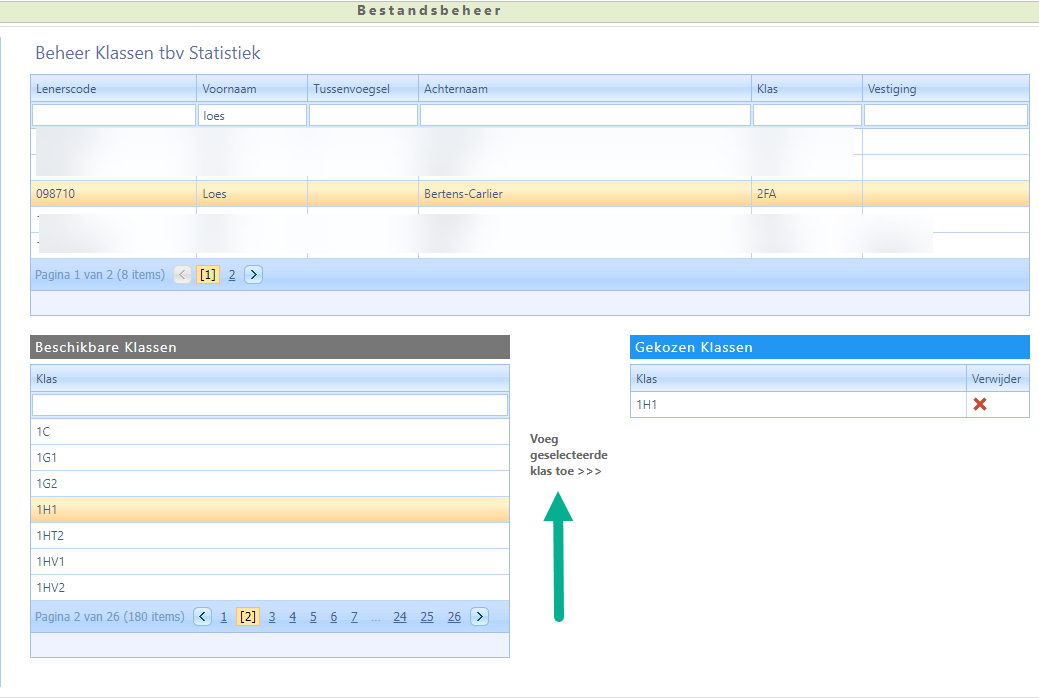The width and height of the screenshot is (1039, 698).
Task: Go to next page in student list
Action: coord(253,275)
